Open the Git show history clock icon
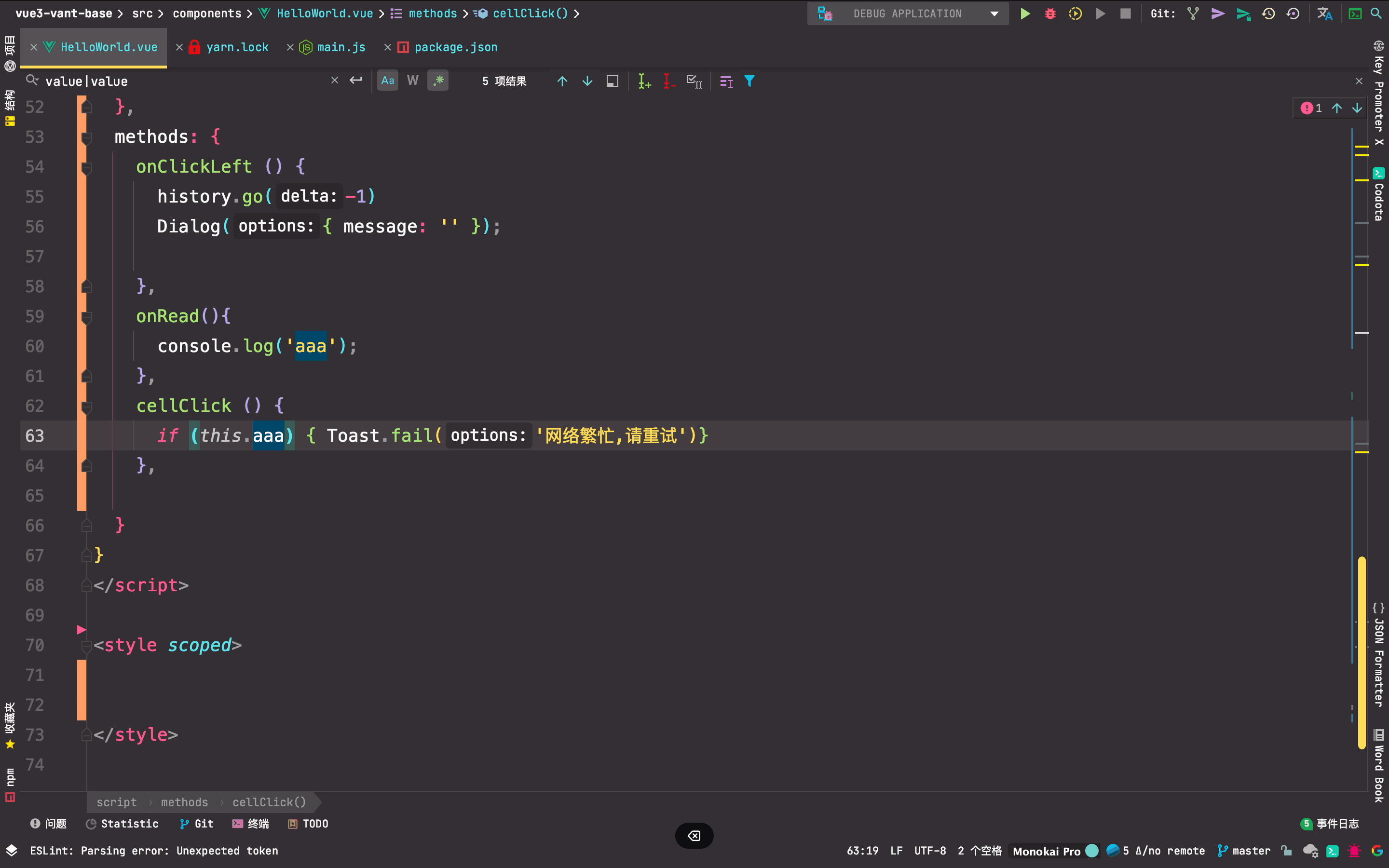This screenshot has height=868, width=1389. pyautogui.click(x=1268, y=13)
